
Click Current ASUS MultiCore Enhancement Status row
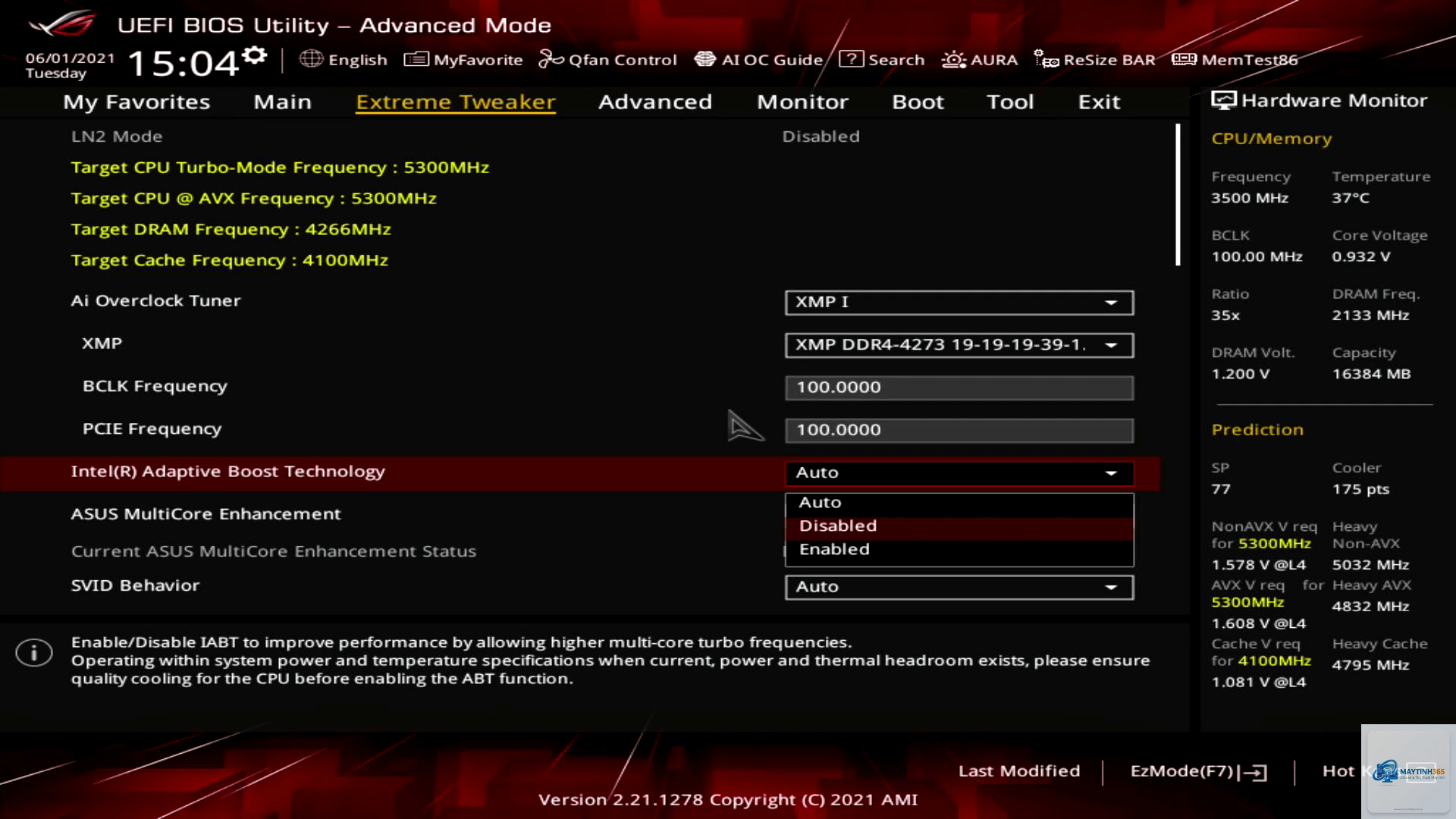tap(580, 551)
